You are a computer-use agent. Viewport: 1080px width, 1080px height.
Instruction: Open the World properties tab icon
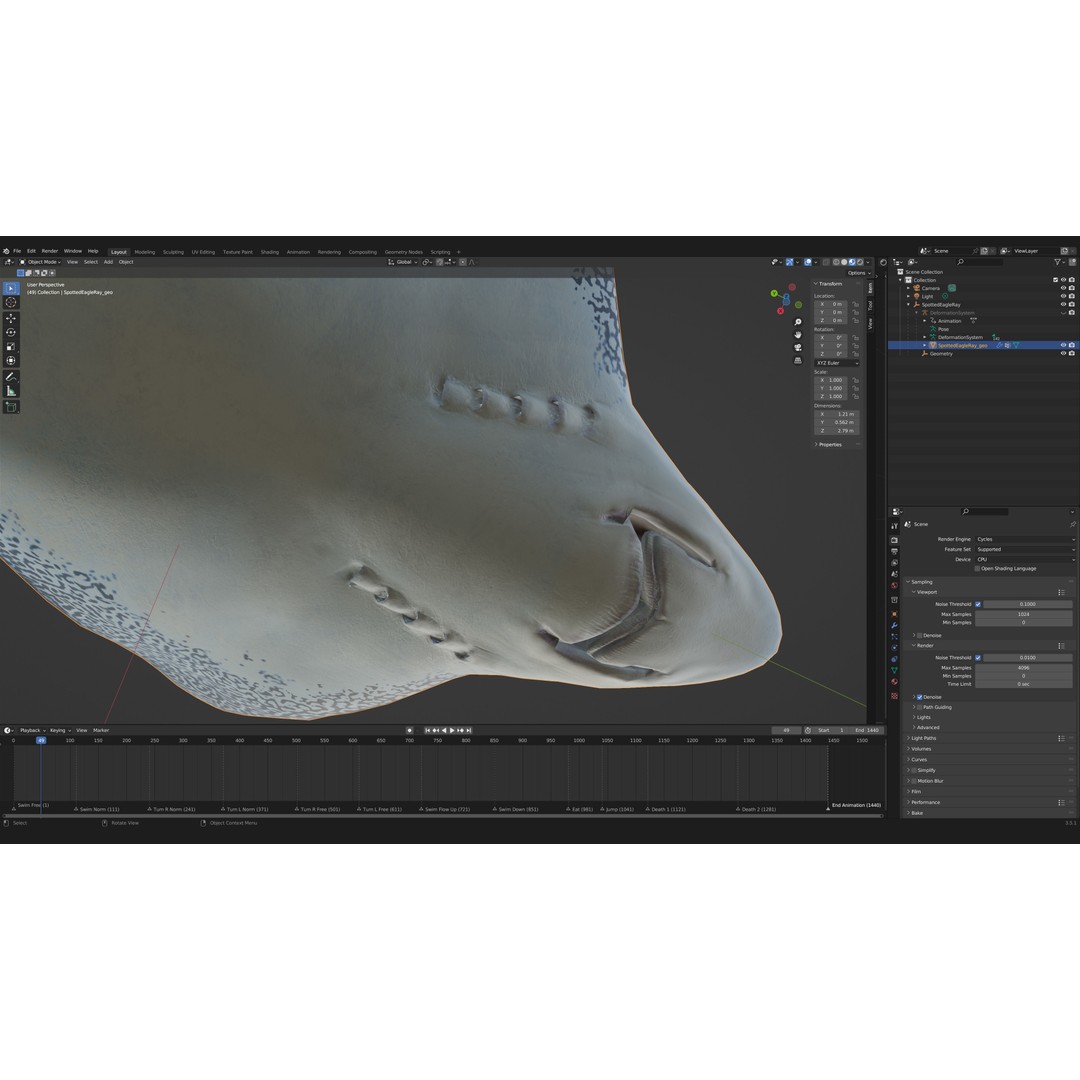click(894, 585)
